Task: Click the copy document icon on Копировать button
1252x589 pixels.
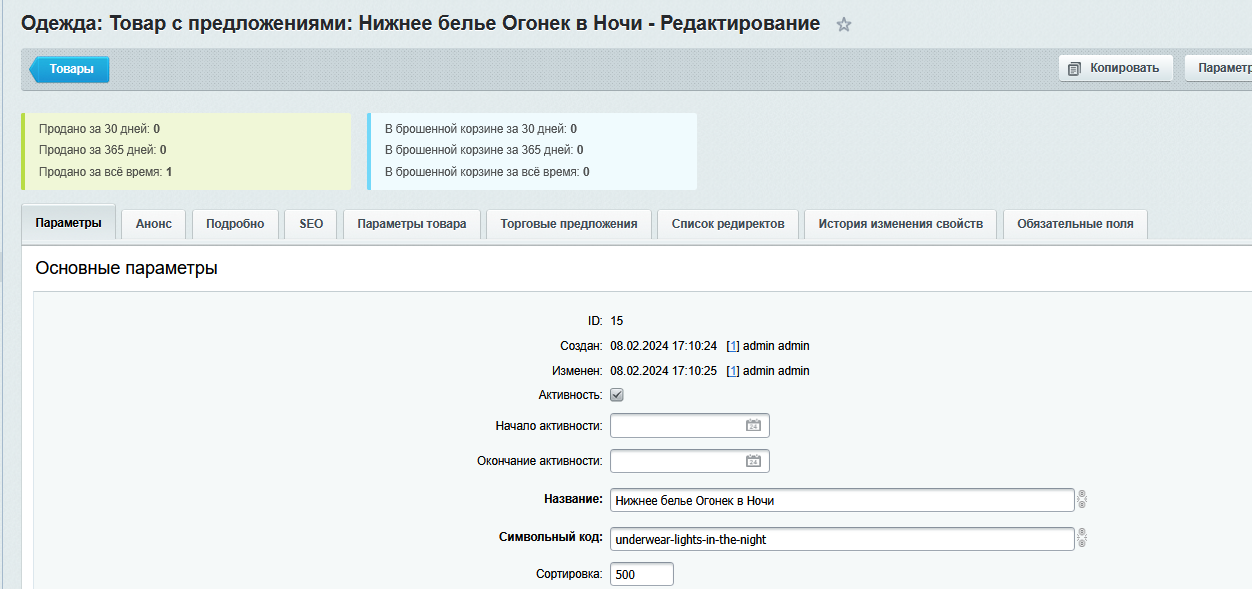Action: tap(1072, 68)
